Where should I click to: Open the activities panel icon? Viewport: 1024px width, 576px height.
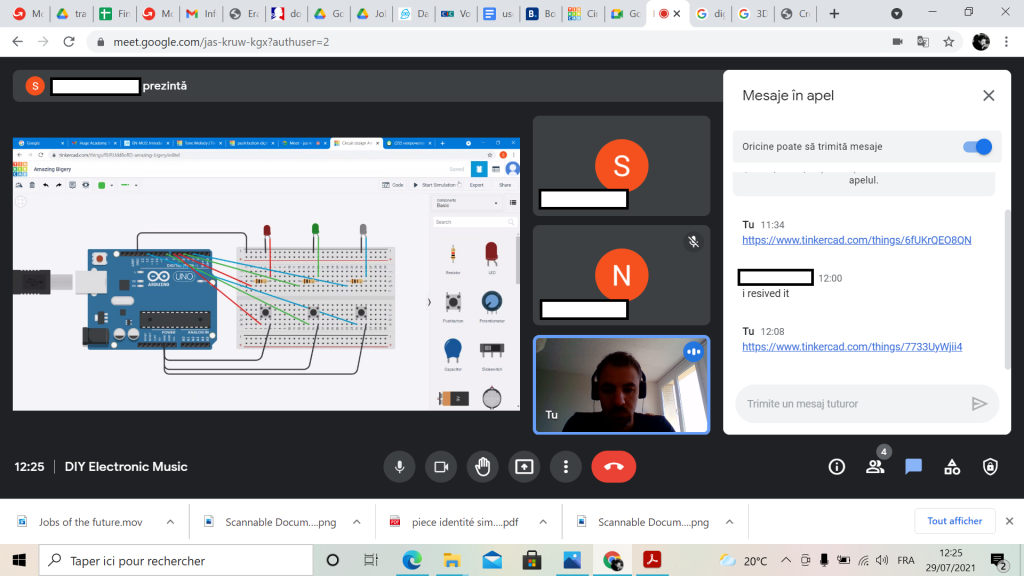[952, 467]
